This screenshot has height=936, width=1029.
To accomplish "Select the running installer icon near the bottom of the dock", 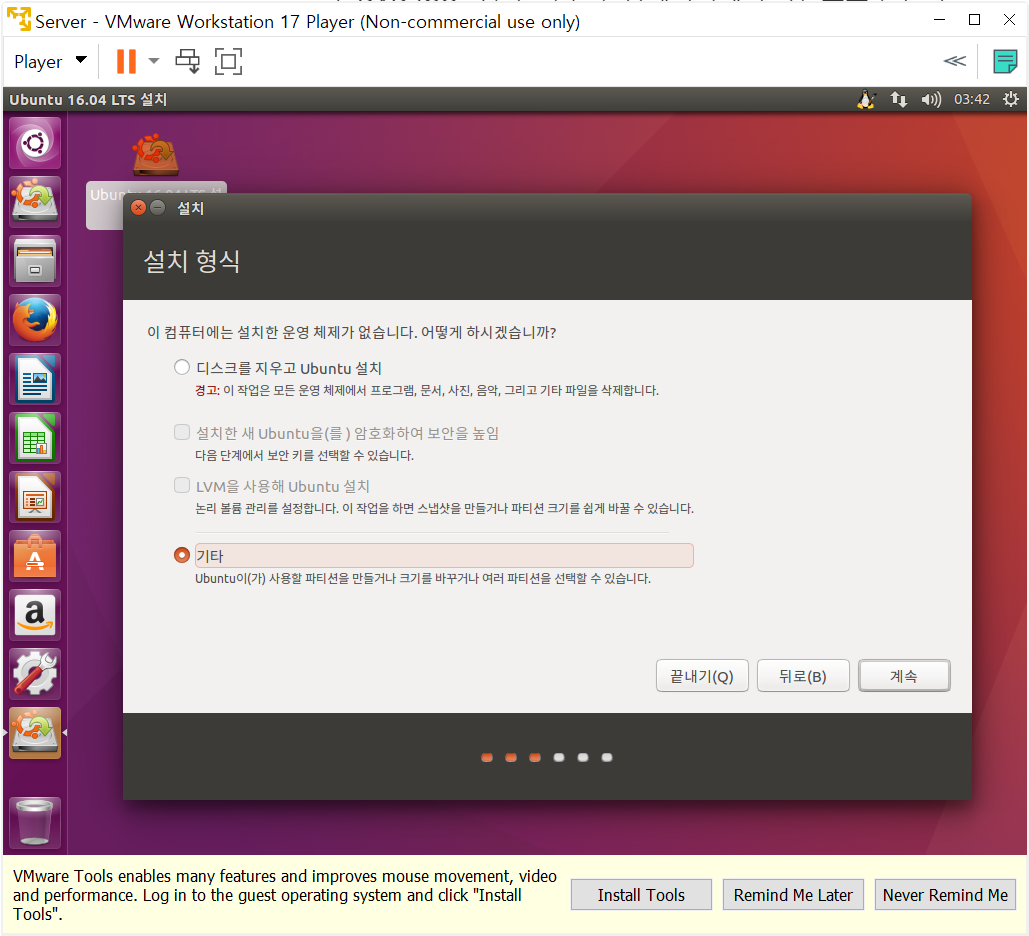I will tap(35, 733).
